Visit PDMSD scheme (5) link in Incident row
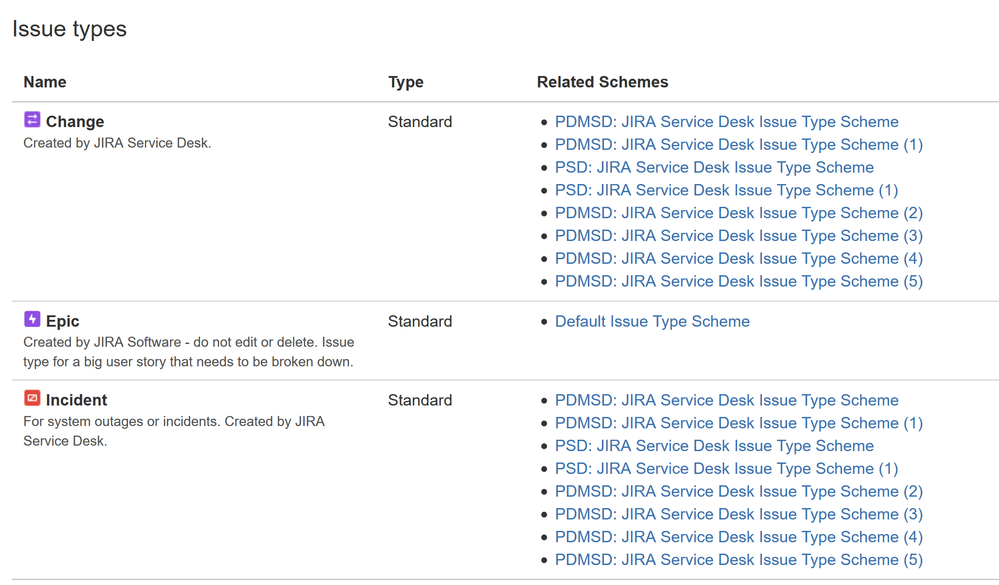 point(738,560)
